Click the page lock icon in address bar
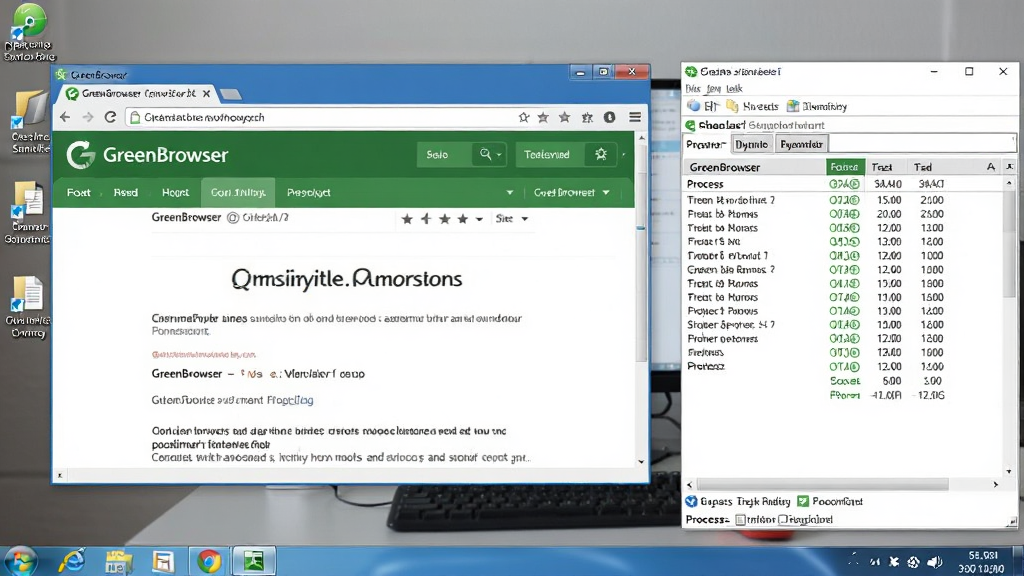The height and width of the screenshot is (576, 1024). click(x=135, y=118)
